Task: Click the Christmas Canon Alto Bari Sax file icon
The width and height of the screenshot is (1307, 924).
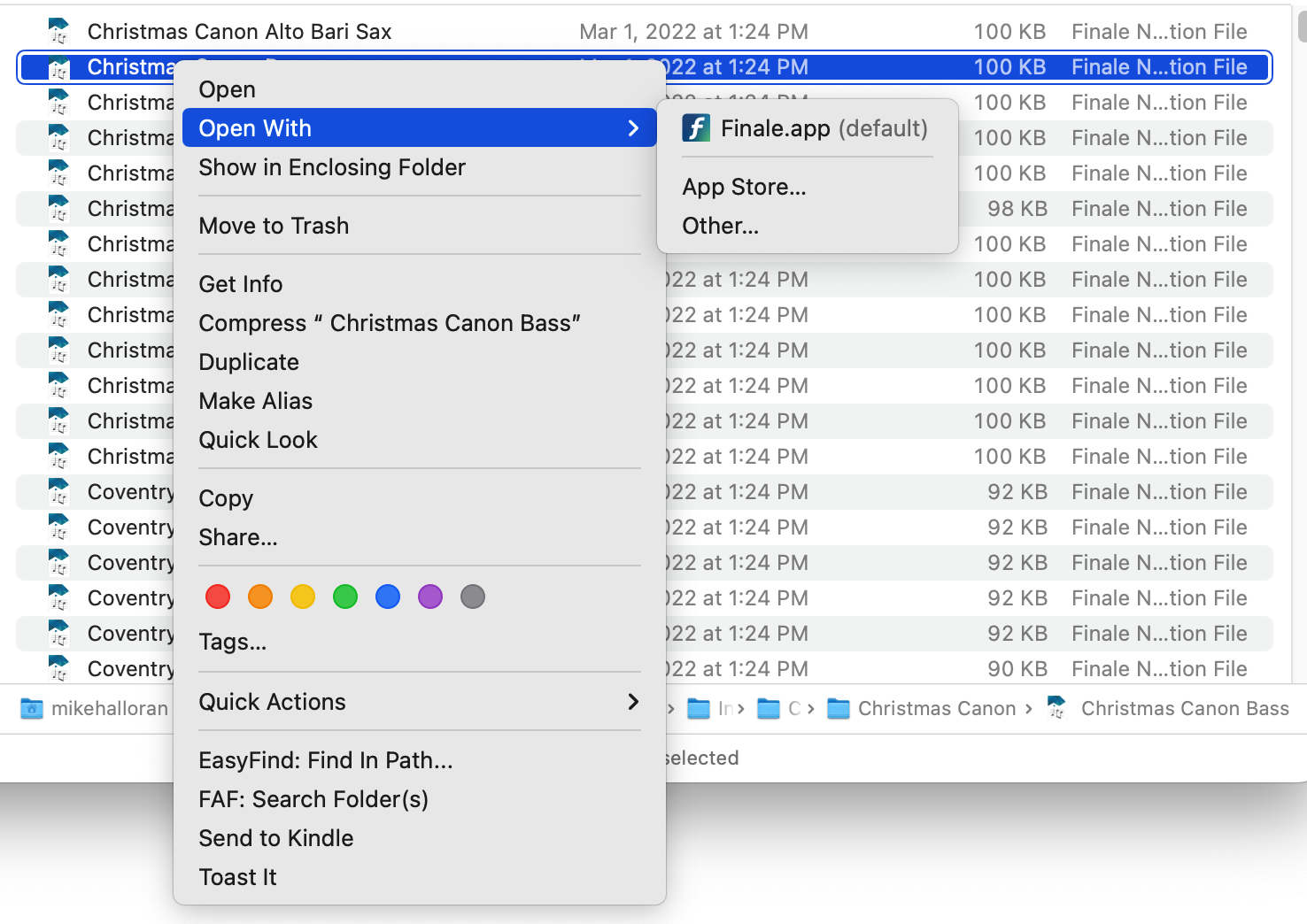Action: pos(58,32)
